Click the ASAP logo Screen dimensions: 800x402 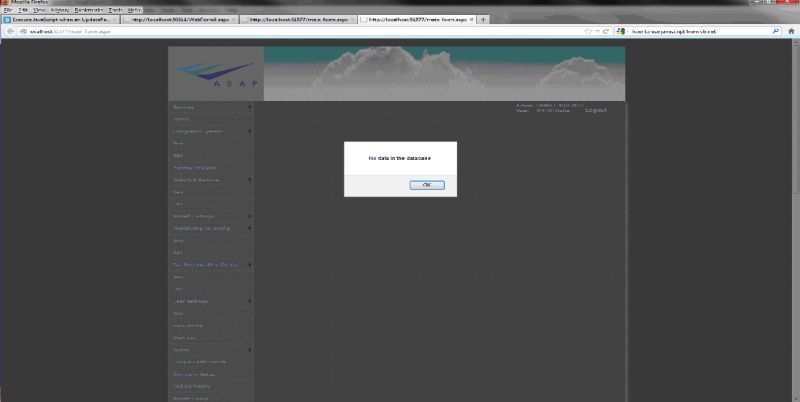[216, 74]
